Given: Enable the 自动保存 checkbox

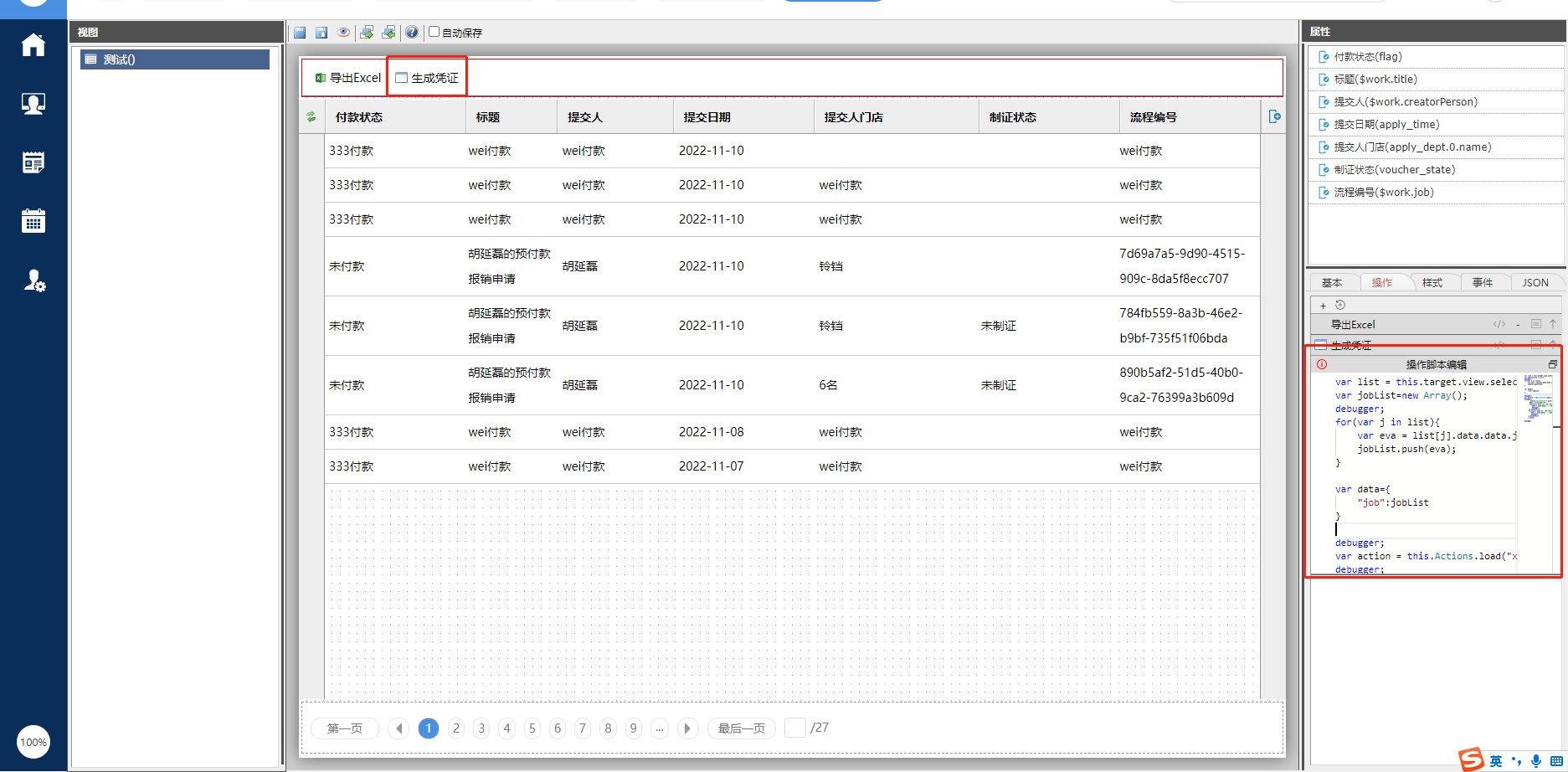Looking at the screenshot, I should [x=434, y=32].
